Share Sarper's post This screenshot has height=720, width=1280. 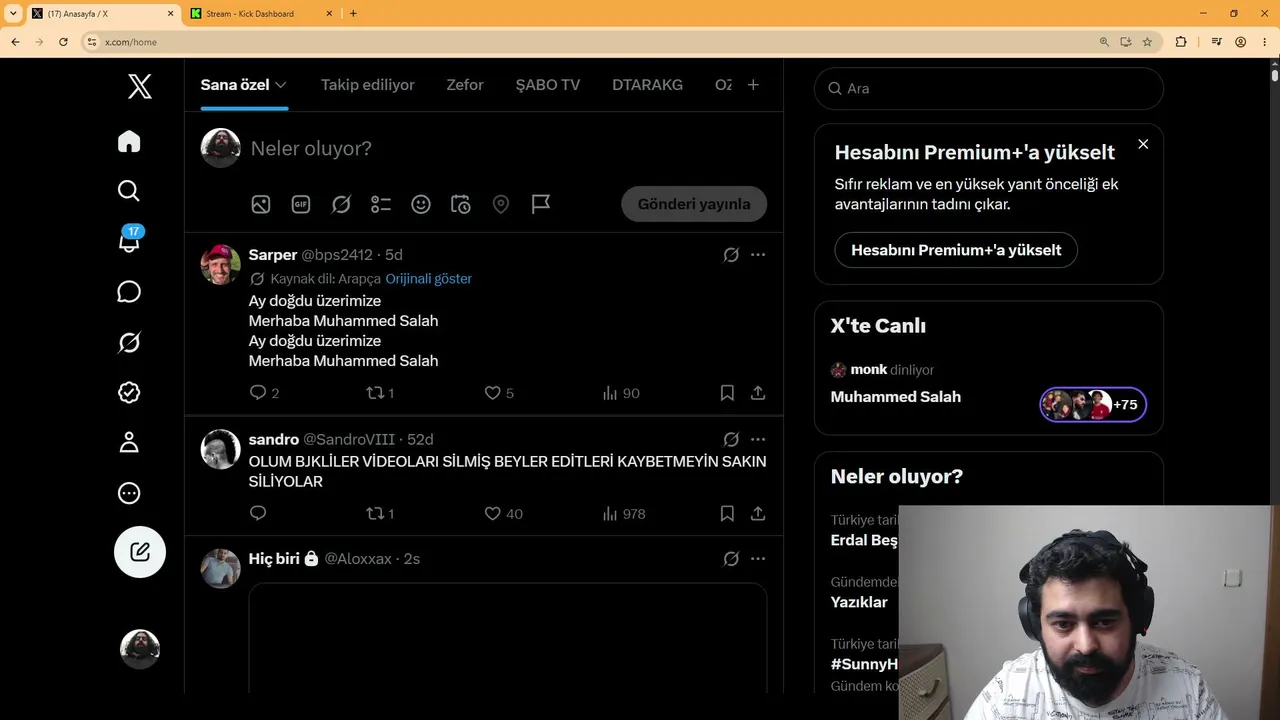tap(758, 393)
